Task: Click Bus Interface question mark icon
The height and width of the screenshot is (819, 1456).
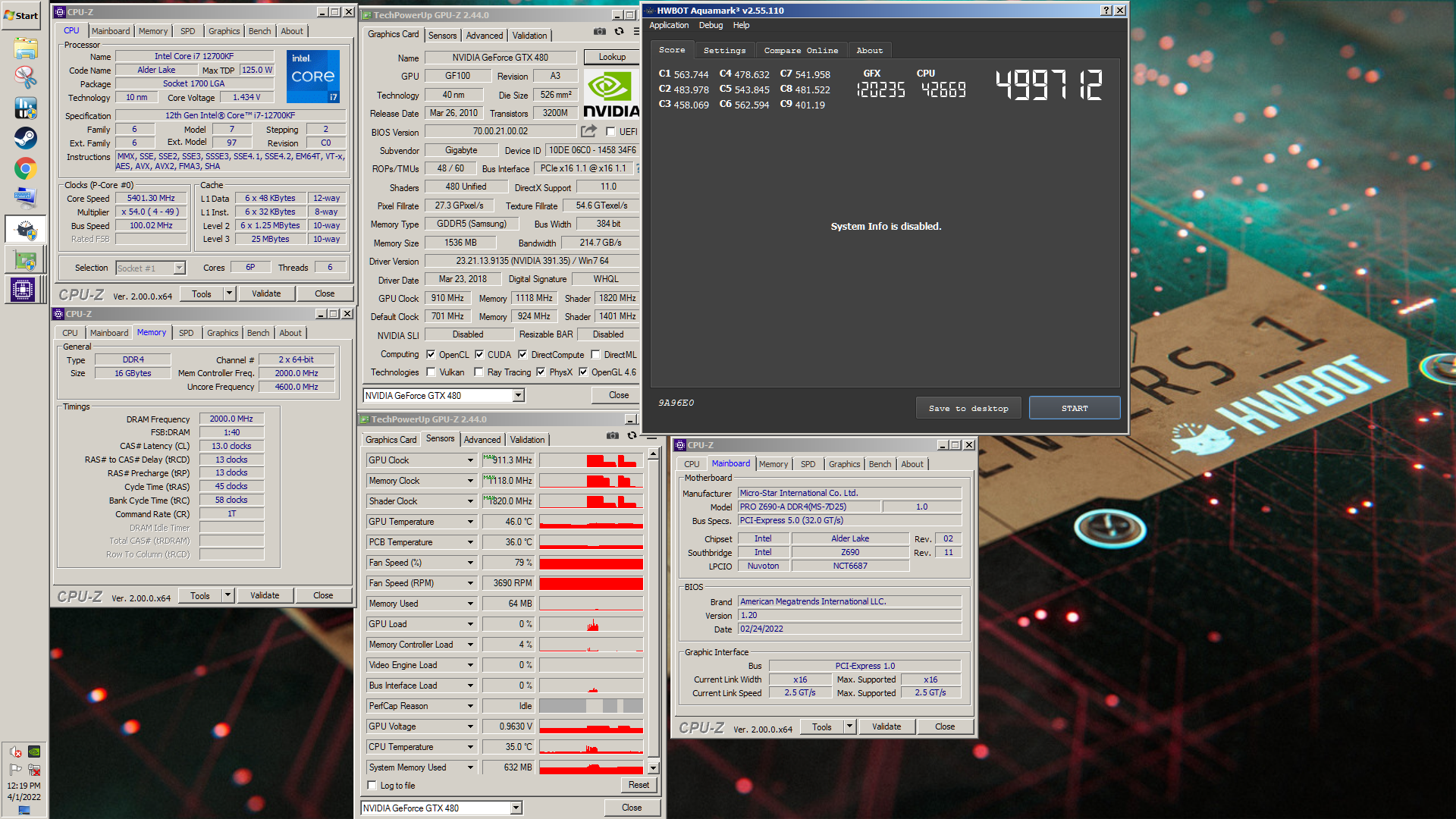Action: pos(638,168)
